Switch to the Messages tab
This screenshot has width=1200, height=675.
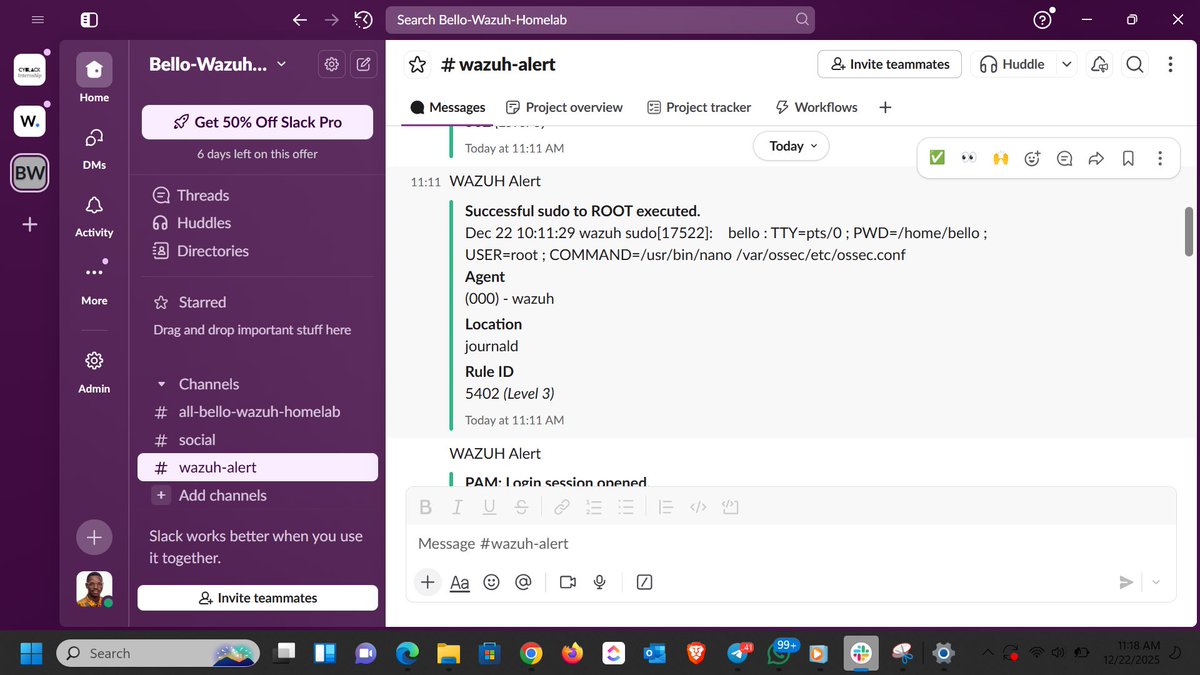pyautogui.click(x=448, y=107)
